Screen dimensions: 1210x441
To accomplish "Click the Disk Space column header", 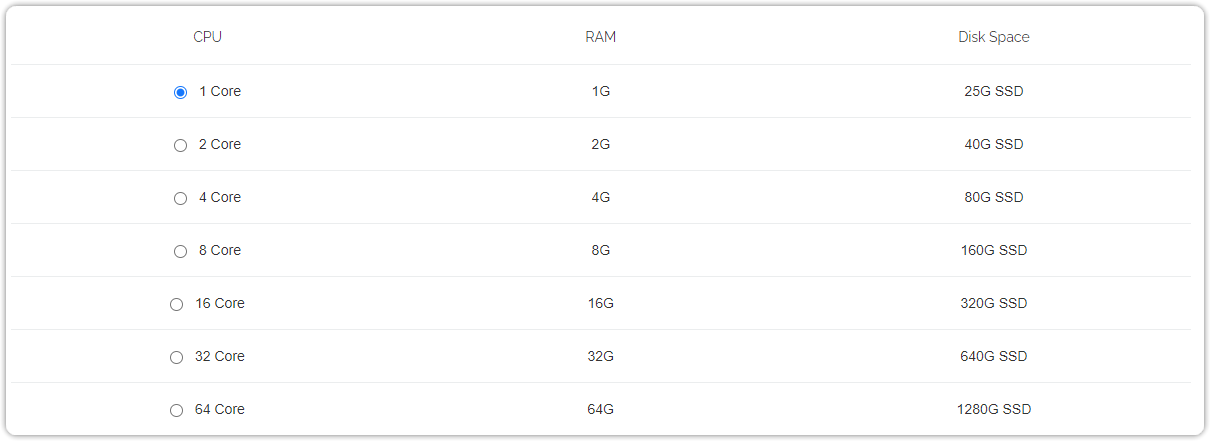I will (x=994, y=37).
